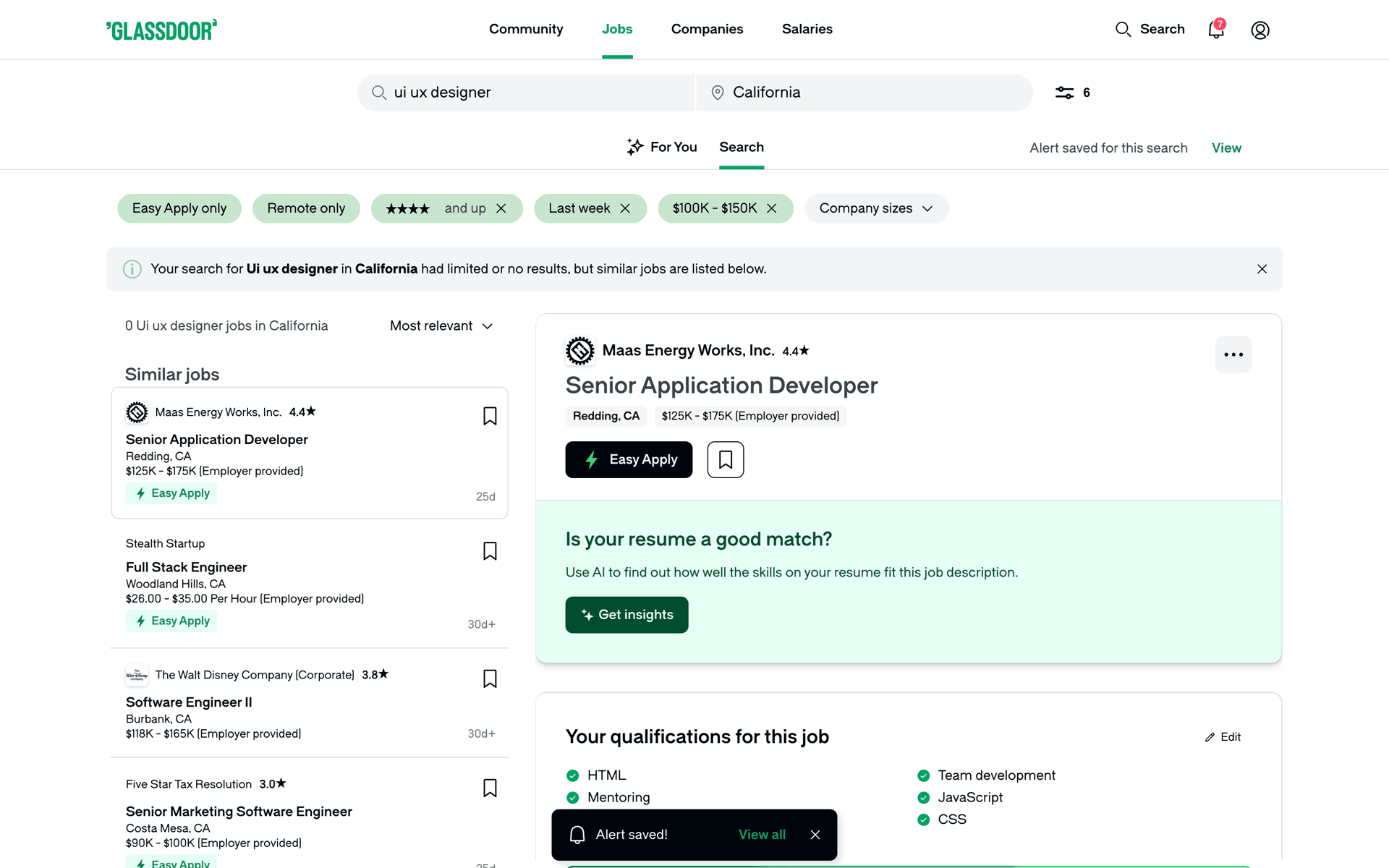Image resolution: width=1389 pixels, height=868 pixels.
Task: Click the HTML qualification item
Action: [x=597, y=775]
